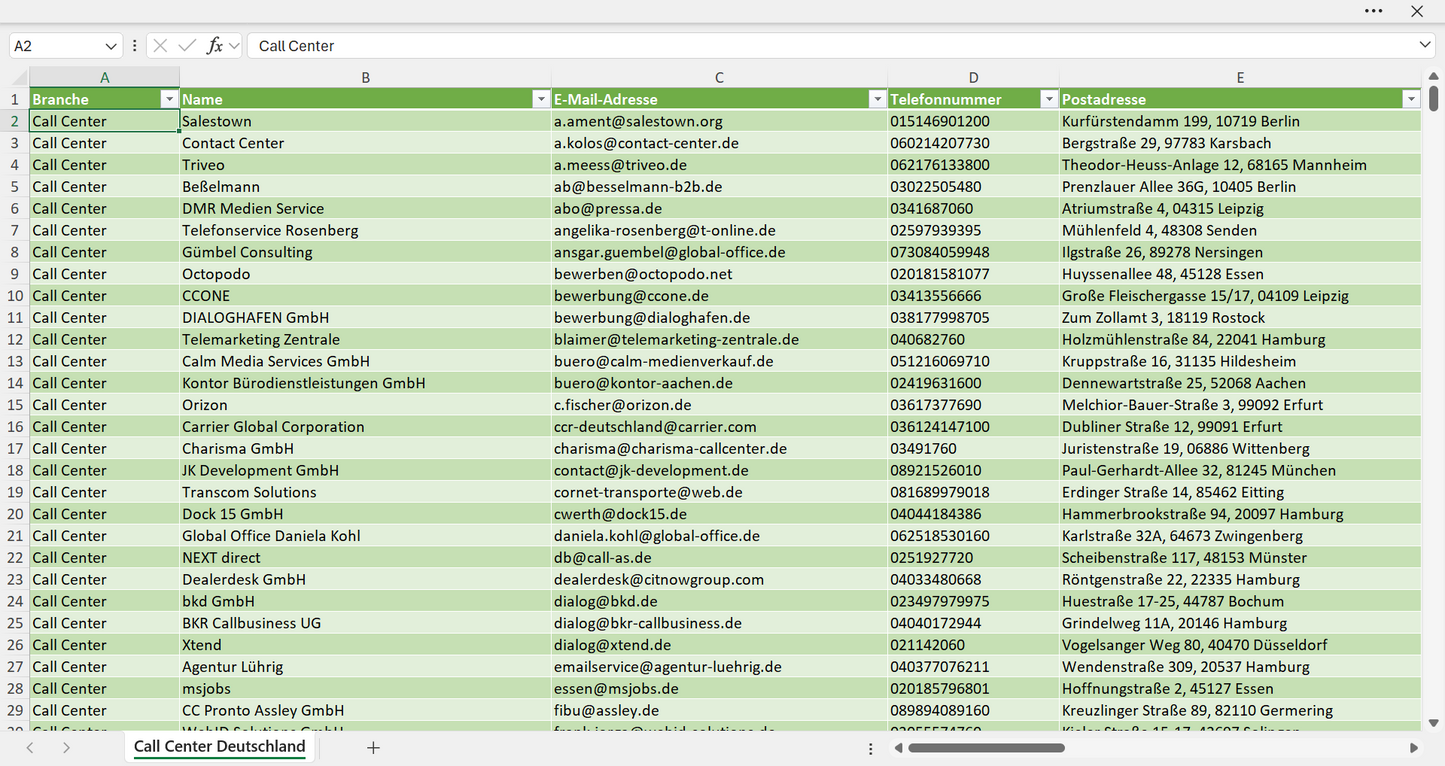Click email dealerdesk@citnowgroup.com
The height and width of the screenshot is (766, 1445).
(x=719, y=580)
